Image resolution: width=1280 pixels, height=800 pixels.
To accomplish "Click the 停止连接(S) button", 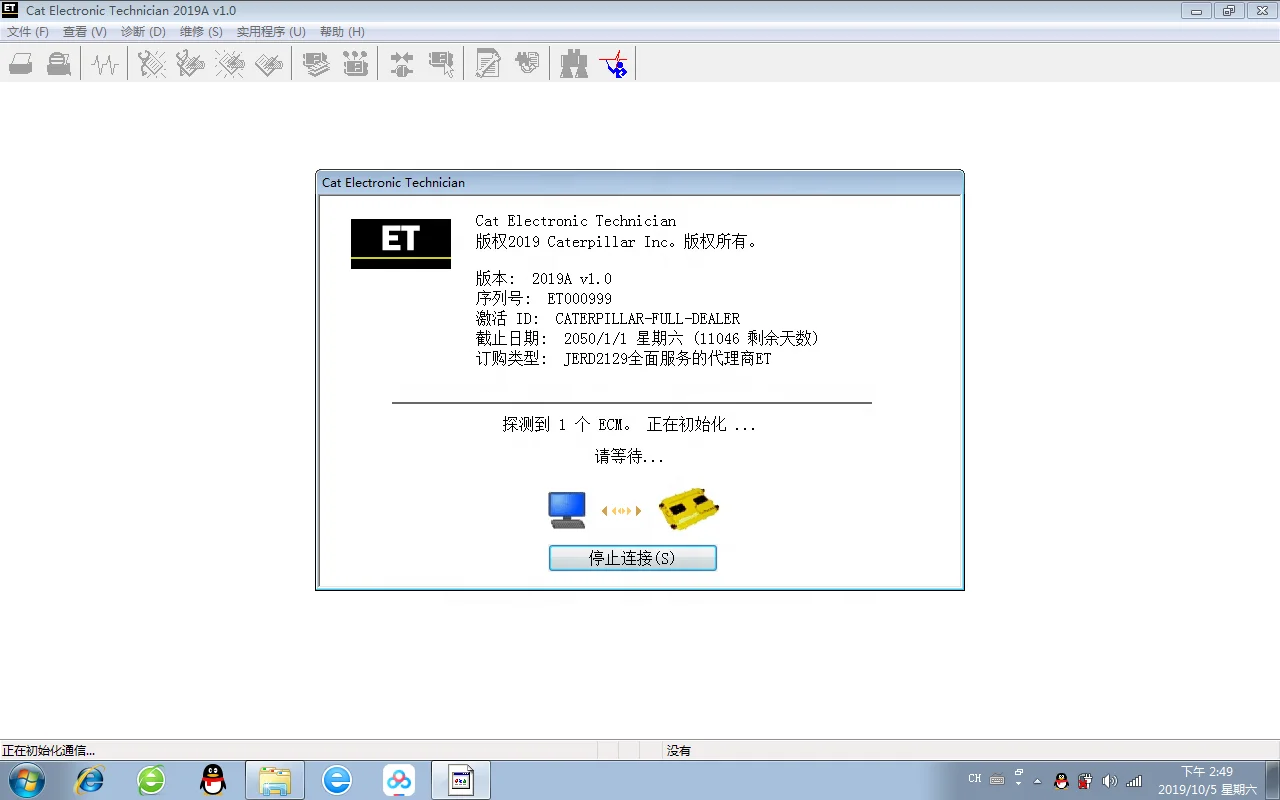I will (633, 558).
